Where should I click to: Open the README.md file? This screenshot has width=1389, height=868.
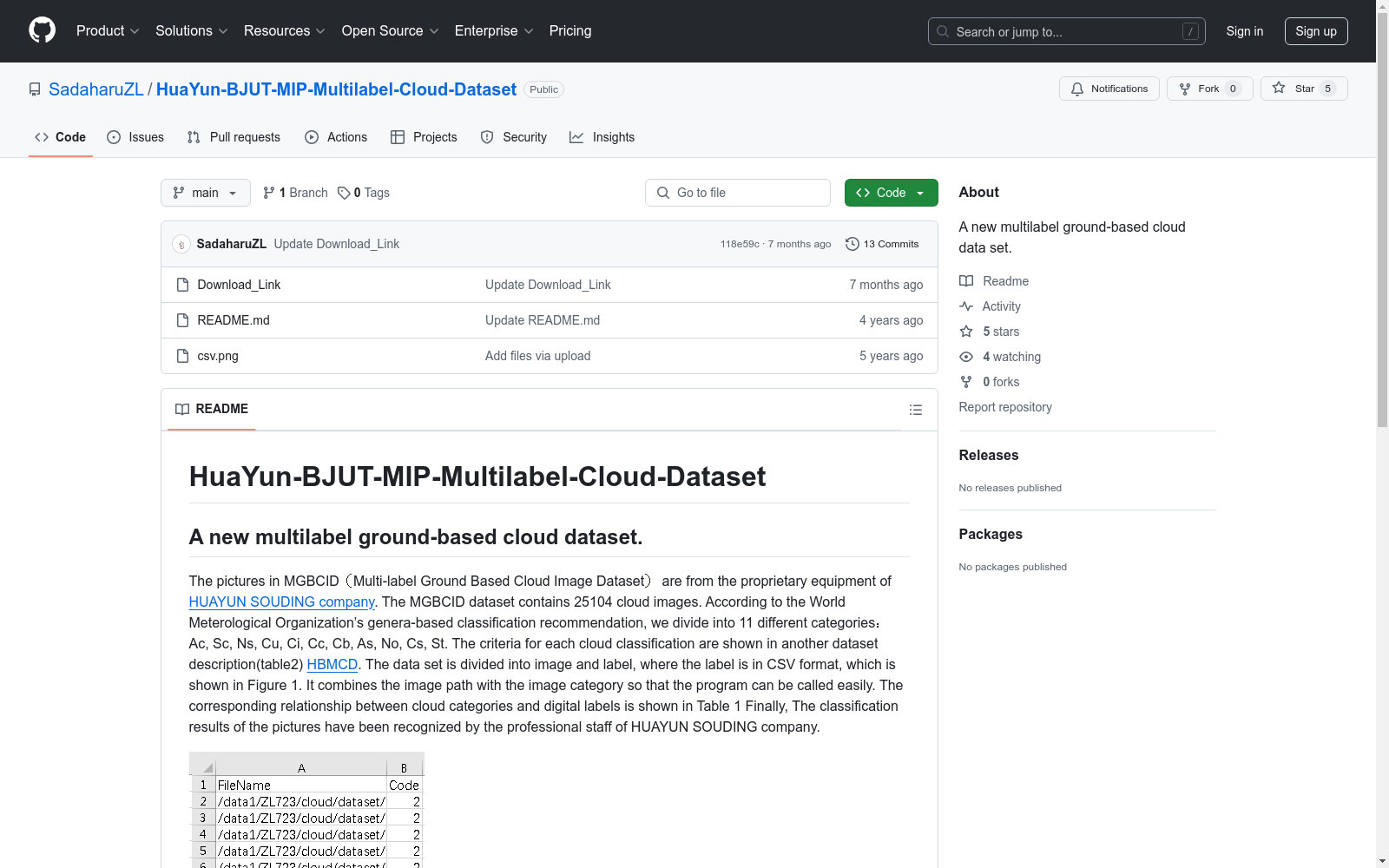[234, 320]
